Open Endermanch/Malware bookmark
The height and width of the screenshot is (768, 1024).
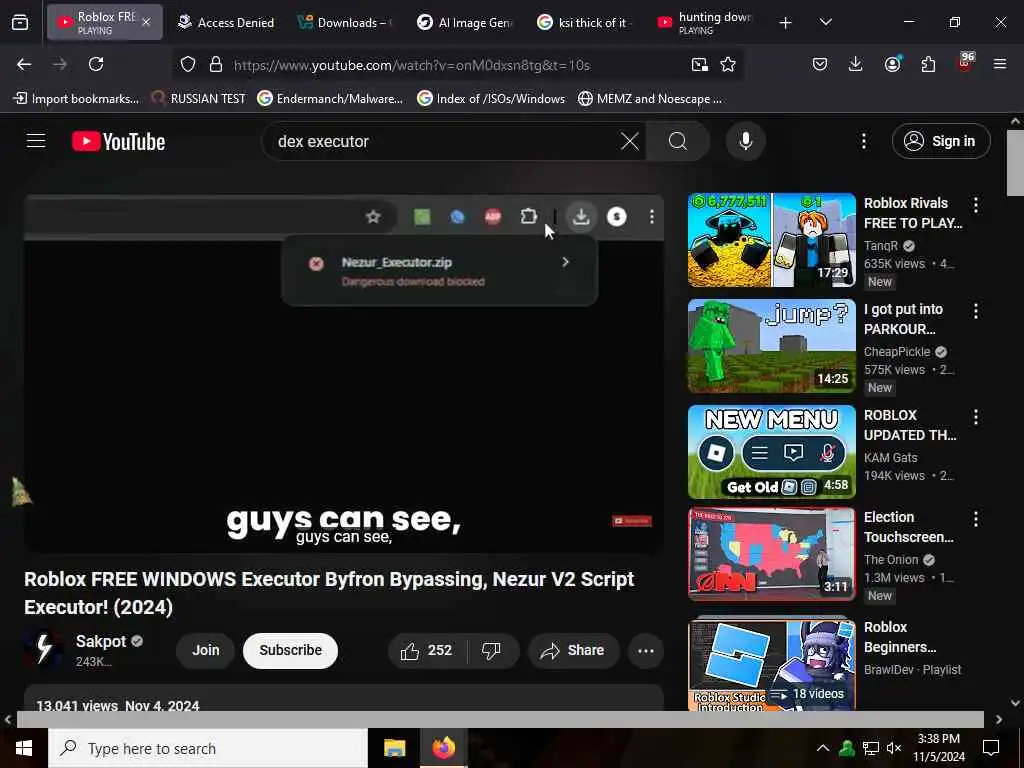(330, 99)
